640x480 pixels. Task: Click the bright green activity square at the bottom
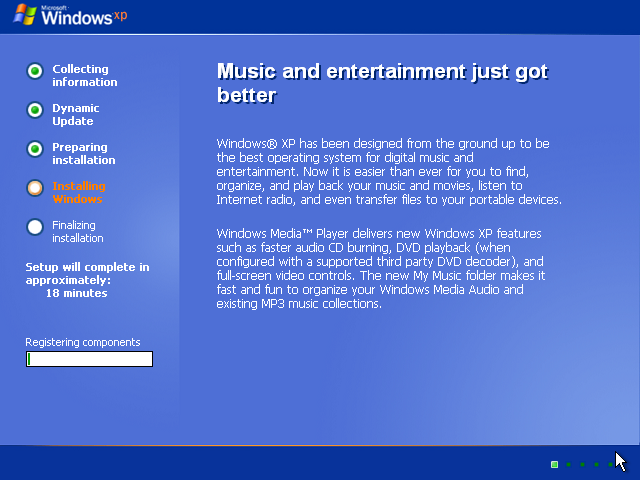tap(554, 464)
